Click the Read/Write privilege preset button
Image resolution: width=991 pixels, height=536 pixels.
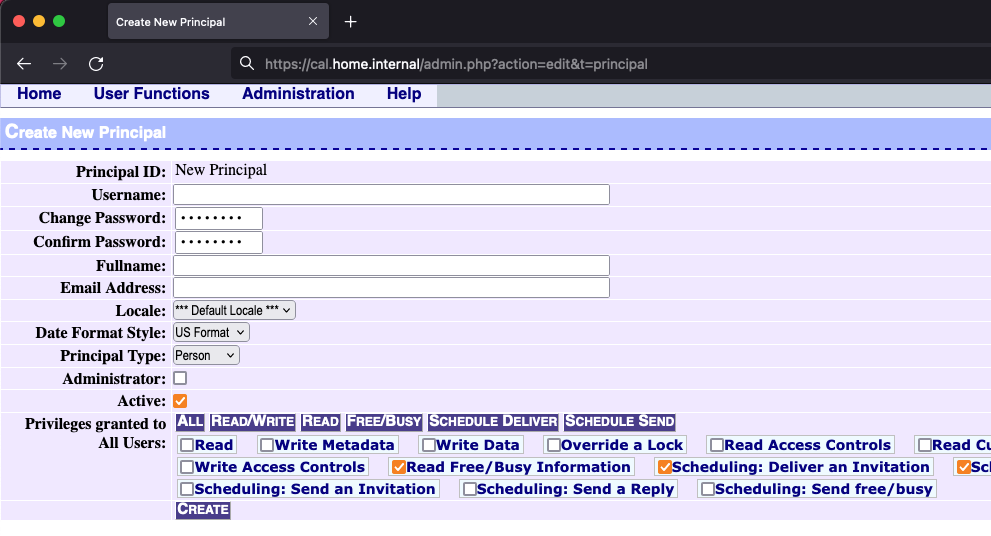[252, 422]
